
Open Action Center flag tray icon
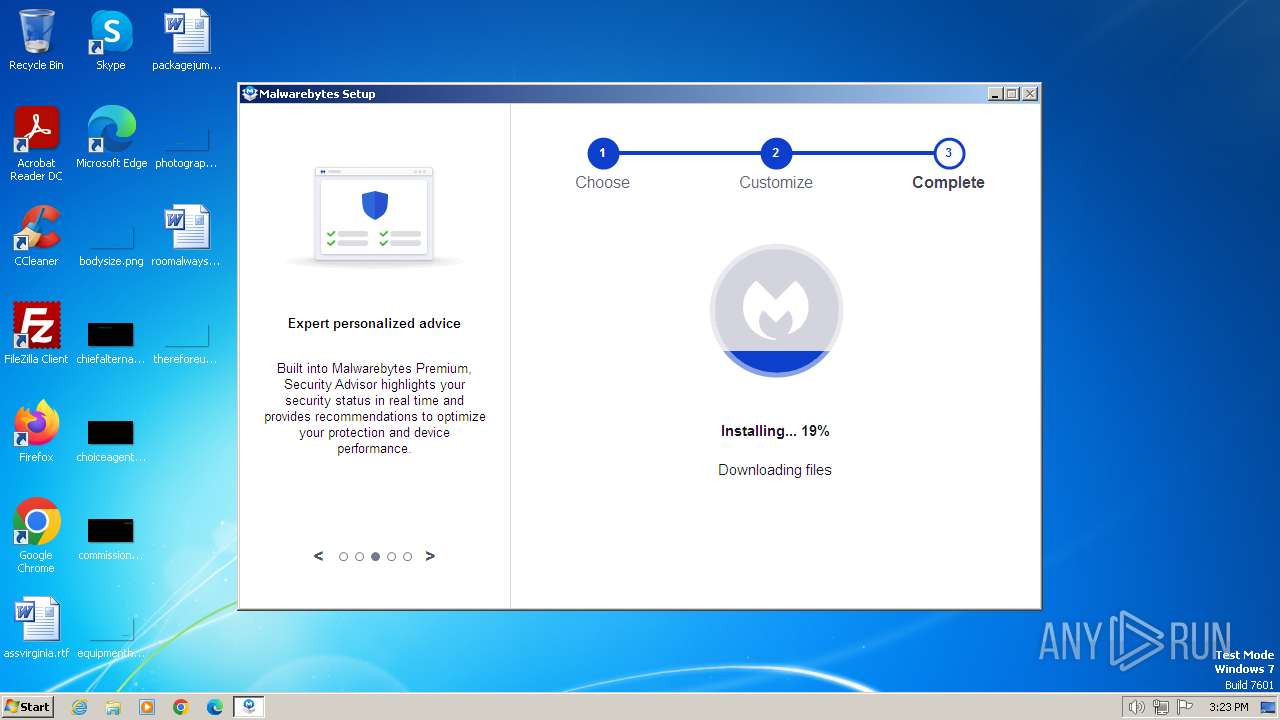(x=1185, y=707)
